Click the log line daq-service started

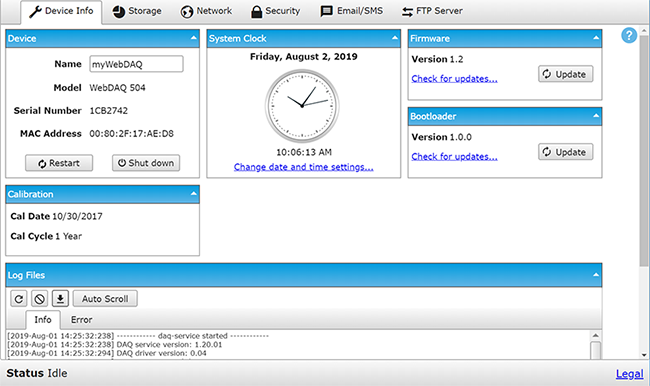[193, 336]
